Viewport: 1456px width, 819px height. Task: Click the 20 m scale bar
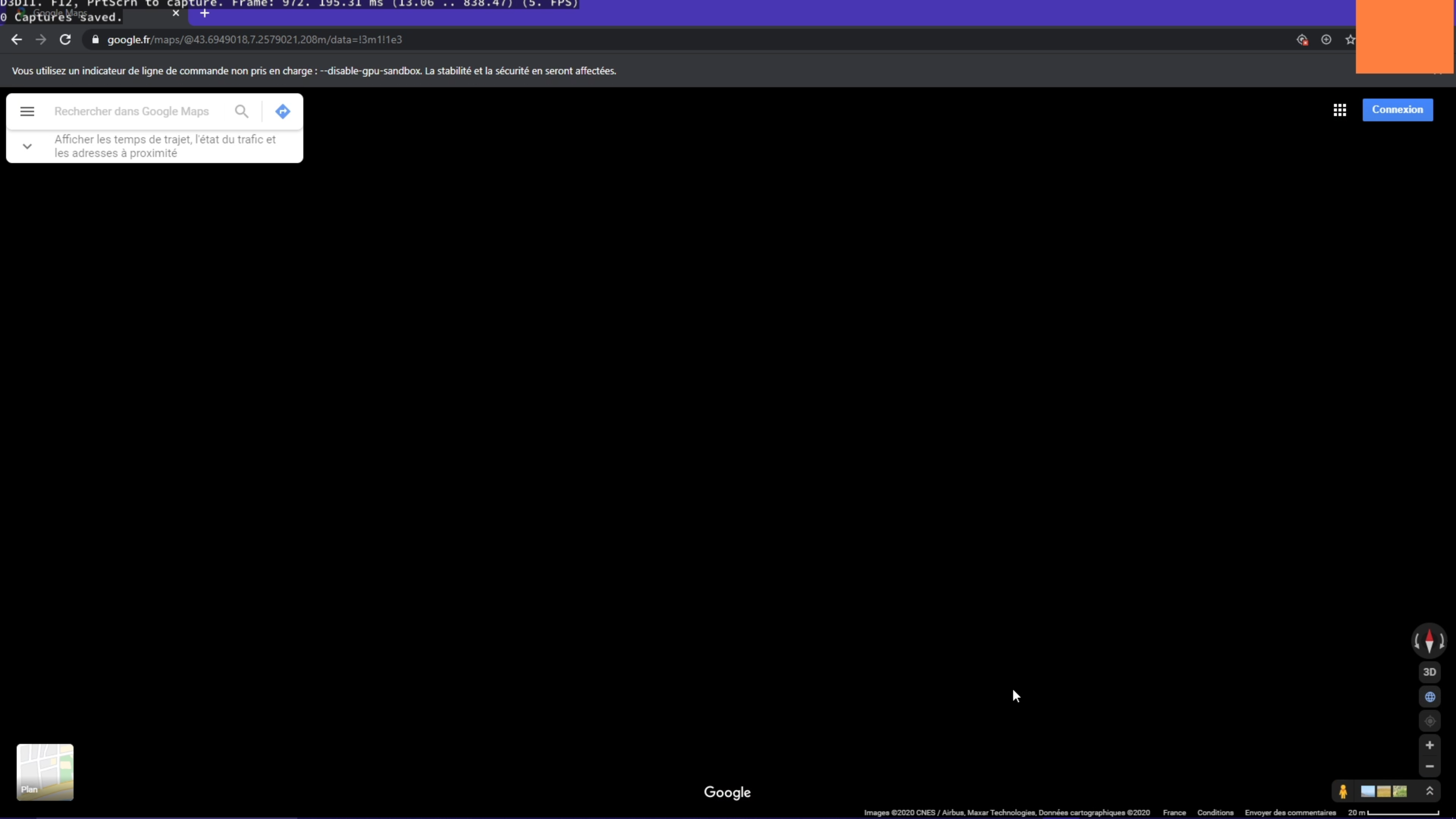coord(1393,813)
